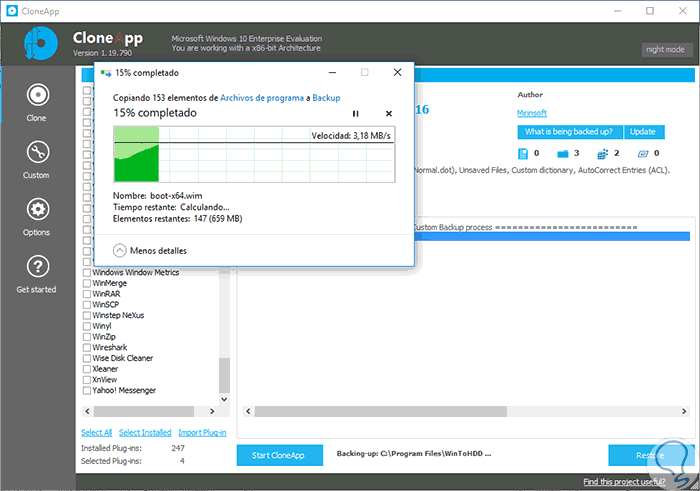
Task: Select the Winyl checkbox
Action: tap(87, 326)
